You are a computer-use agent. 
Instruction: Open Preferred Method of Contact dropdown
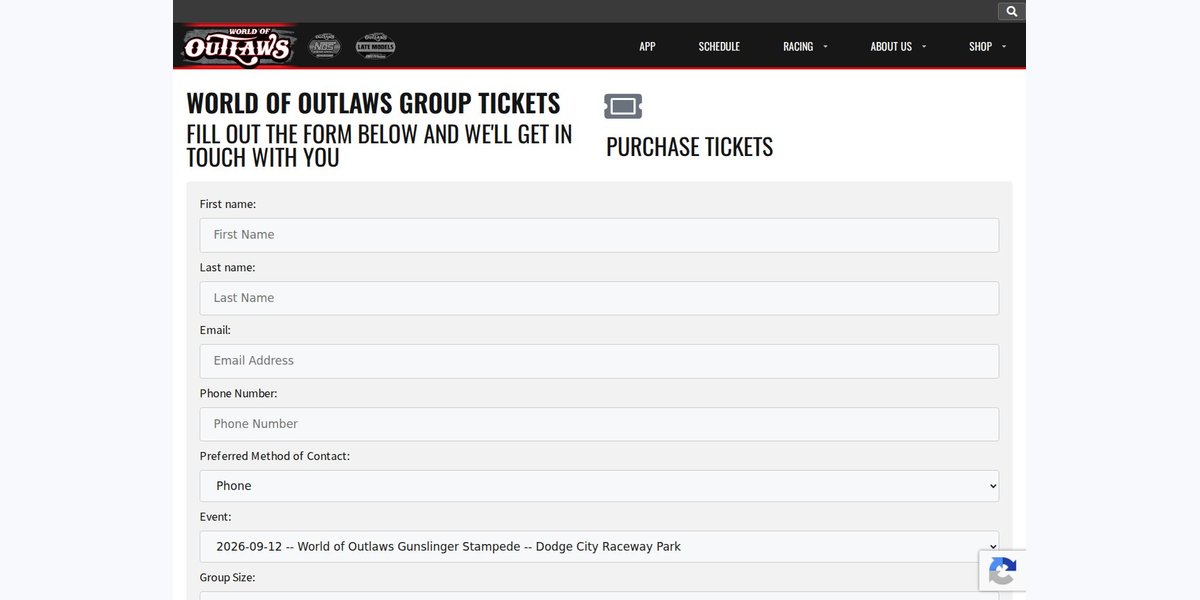coord(599,486)
